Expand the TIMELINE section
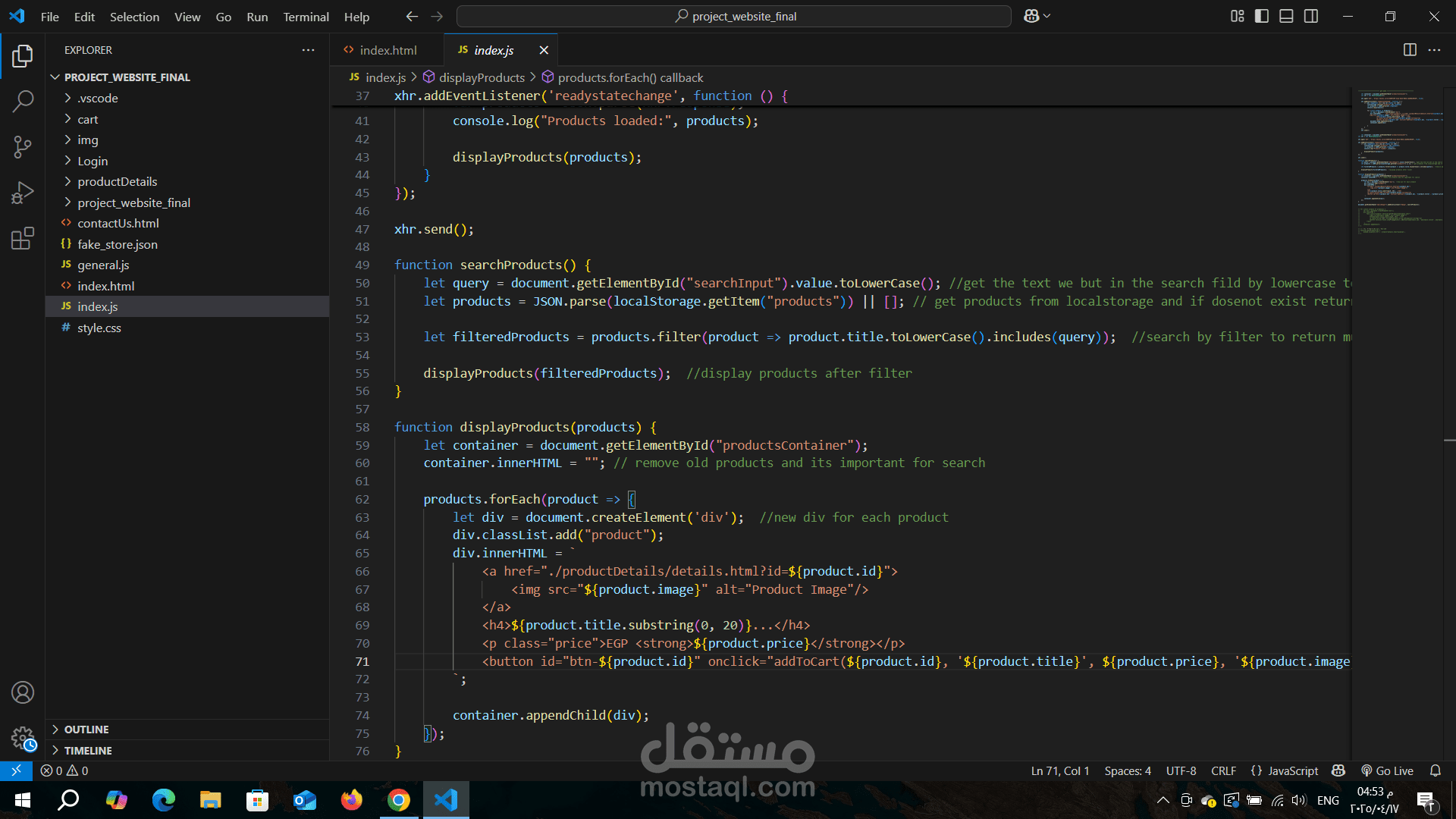 89,750
